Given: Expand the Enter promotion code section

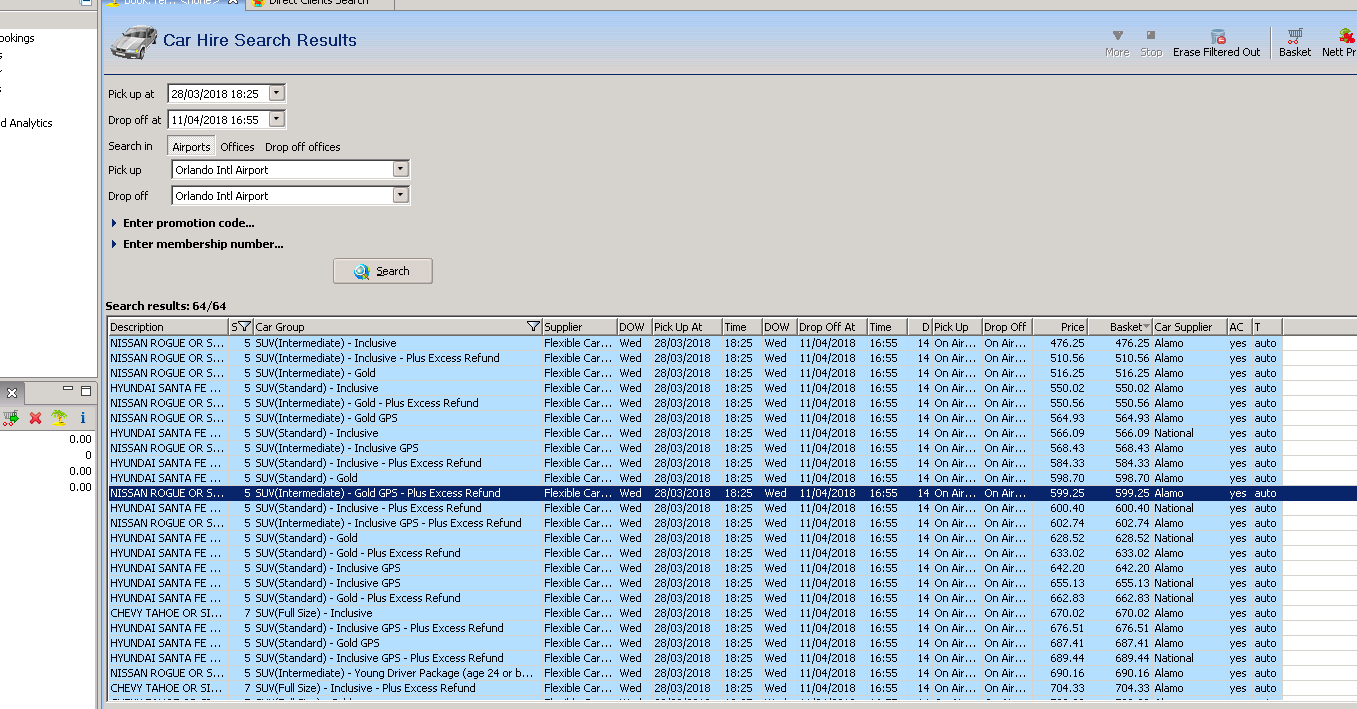Looking at the screenshot, I should (x=188, y=223).
